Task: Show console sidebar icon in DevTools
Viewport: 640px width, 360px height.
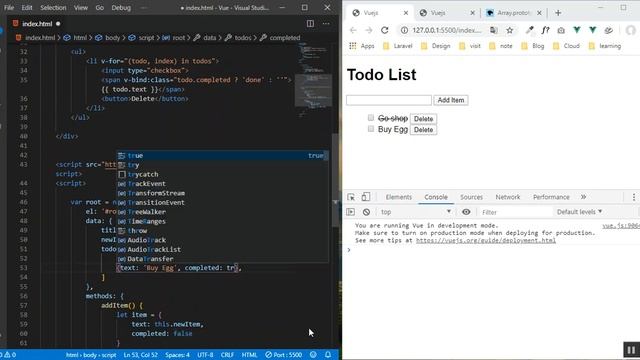Action: 351,212
